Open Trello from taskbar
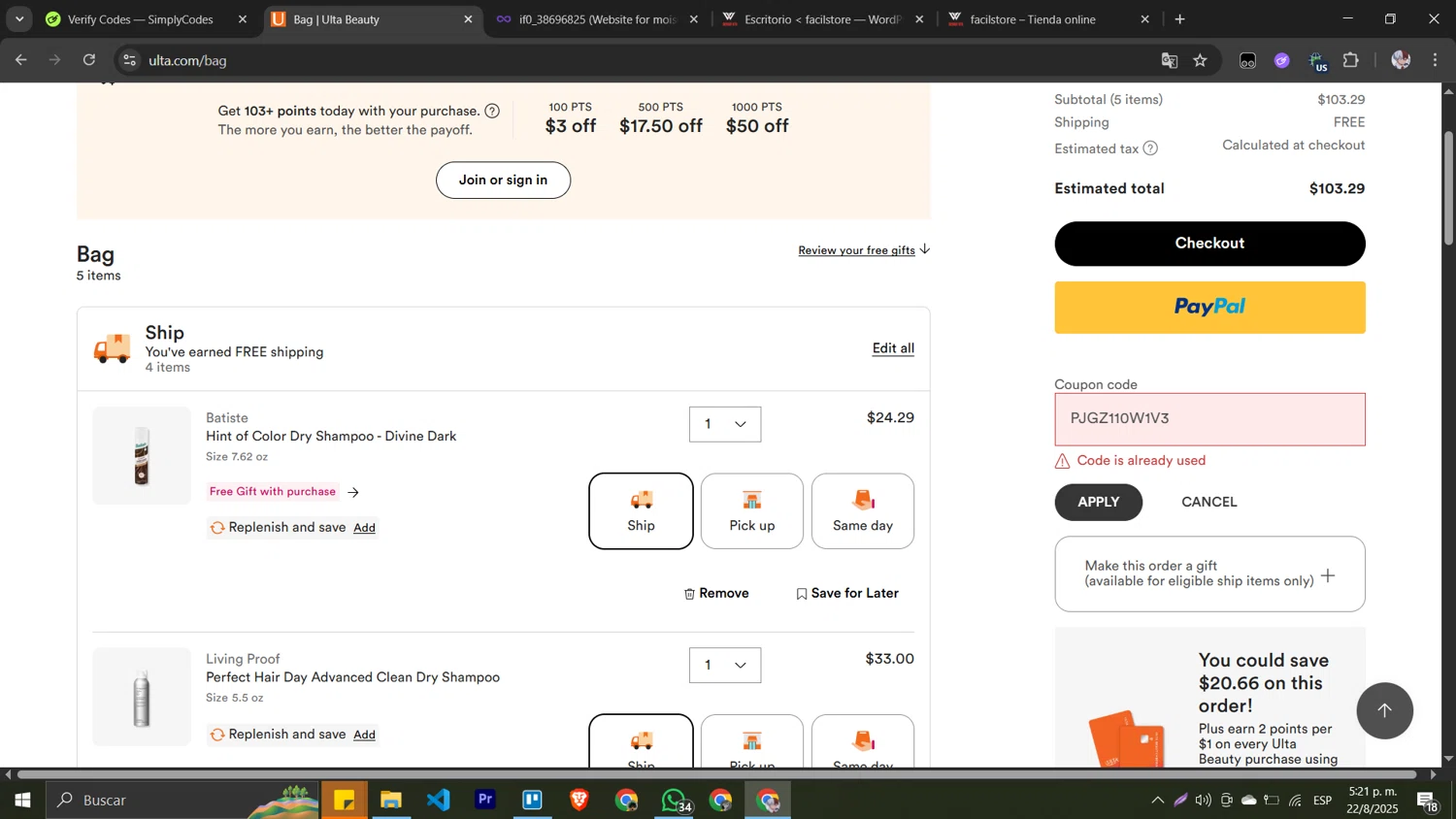 pos(533,801)
